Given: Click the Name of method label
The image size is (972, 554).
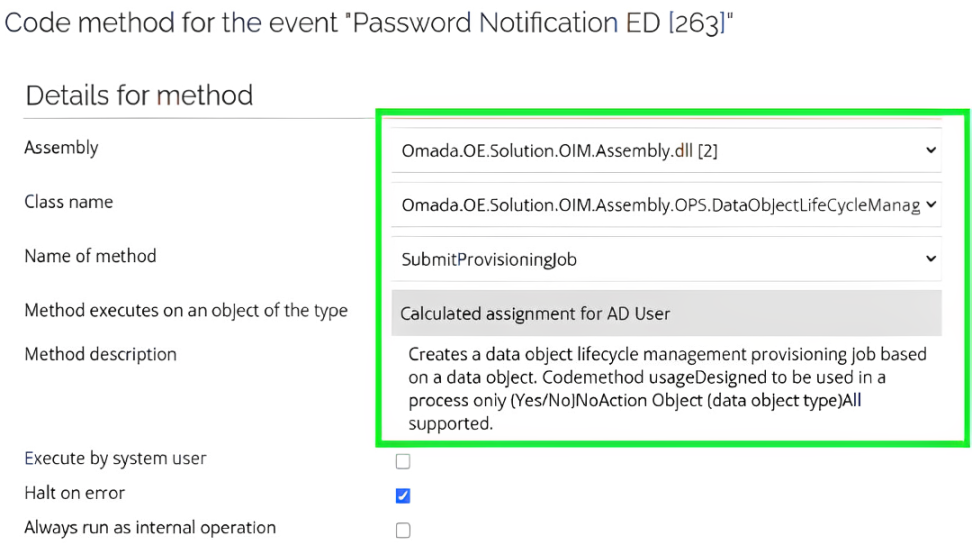Looking at the screenshot, I should coord(91,256).
